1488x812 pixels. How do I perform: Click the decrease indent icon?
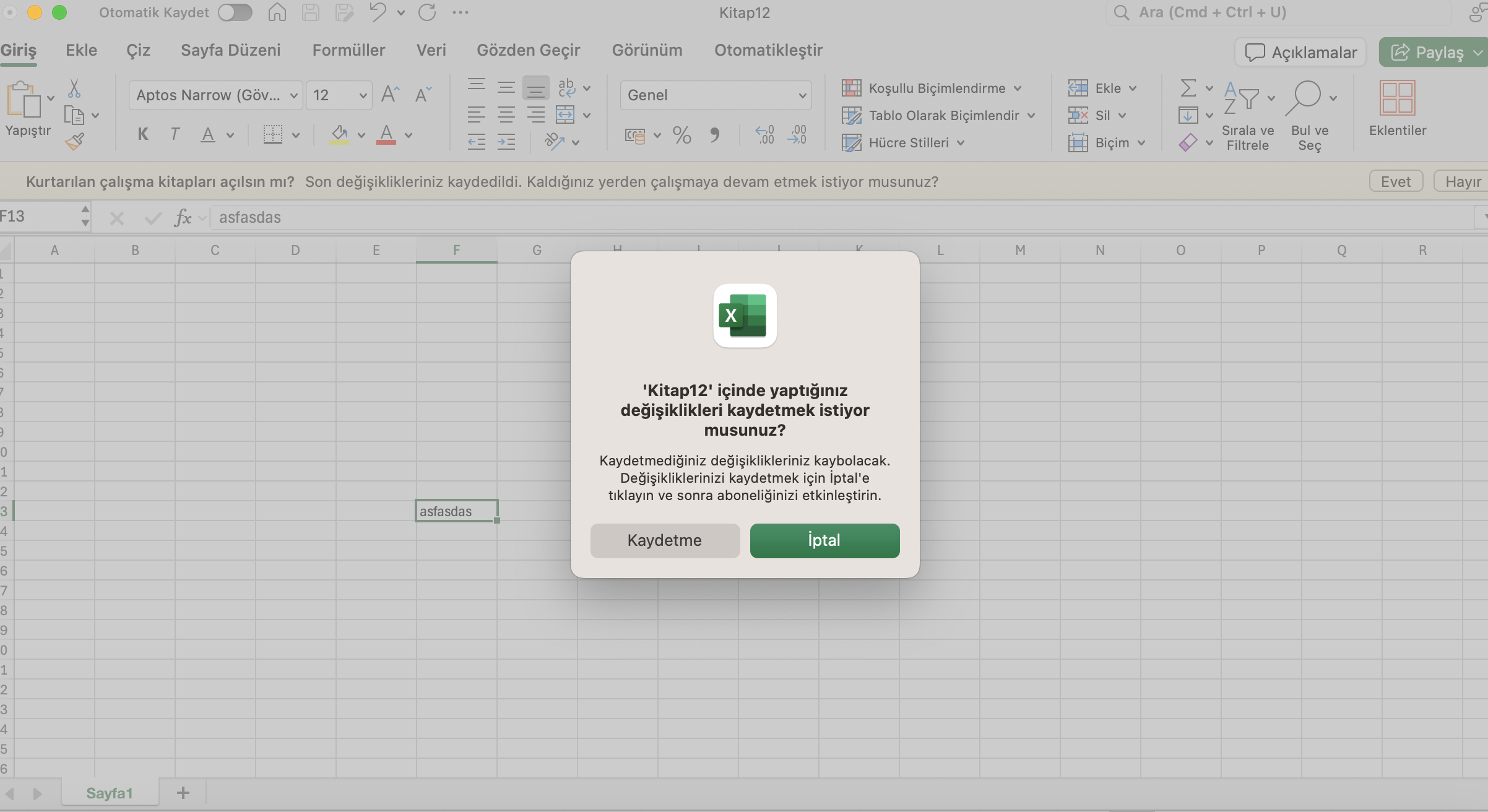(477, 142)
